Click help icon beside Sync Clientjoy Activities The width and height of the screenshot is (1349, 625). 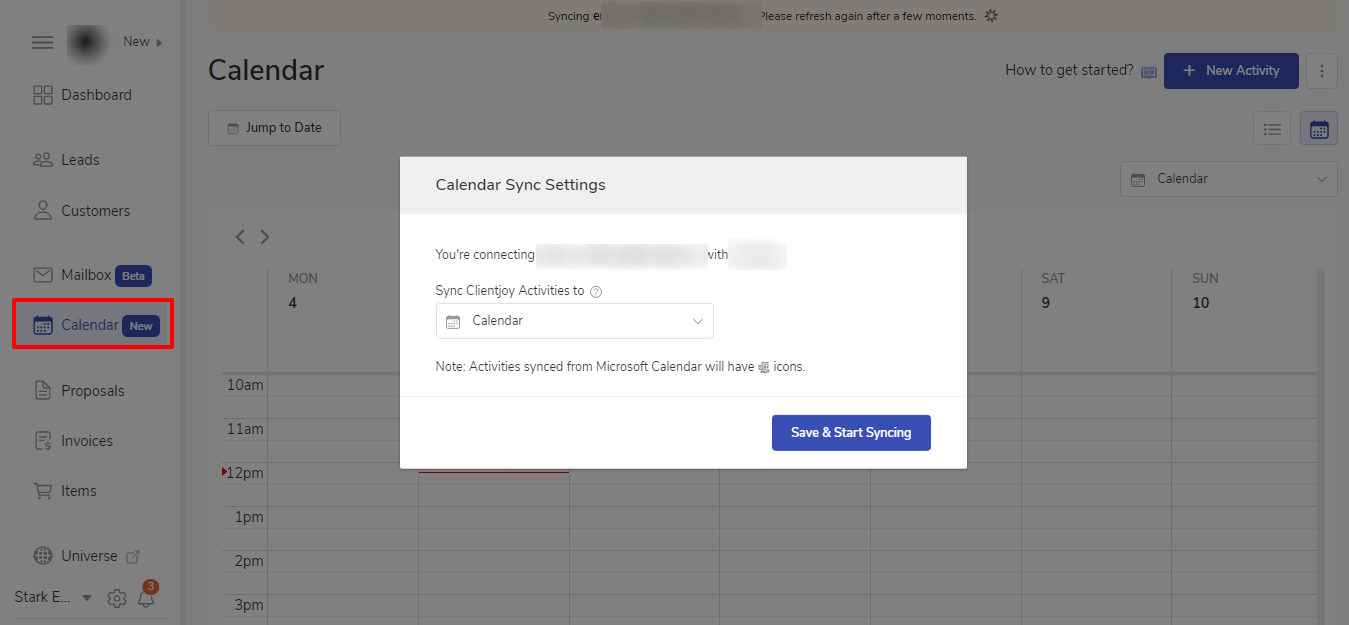tap(596, 292)
